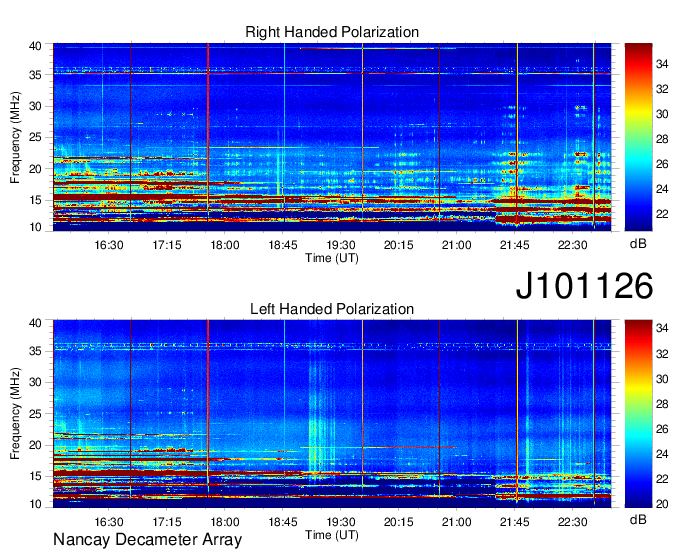Click the 21:00 tick label on upper plot

click(456, 245)
